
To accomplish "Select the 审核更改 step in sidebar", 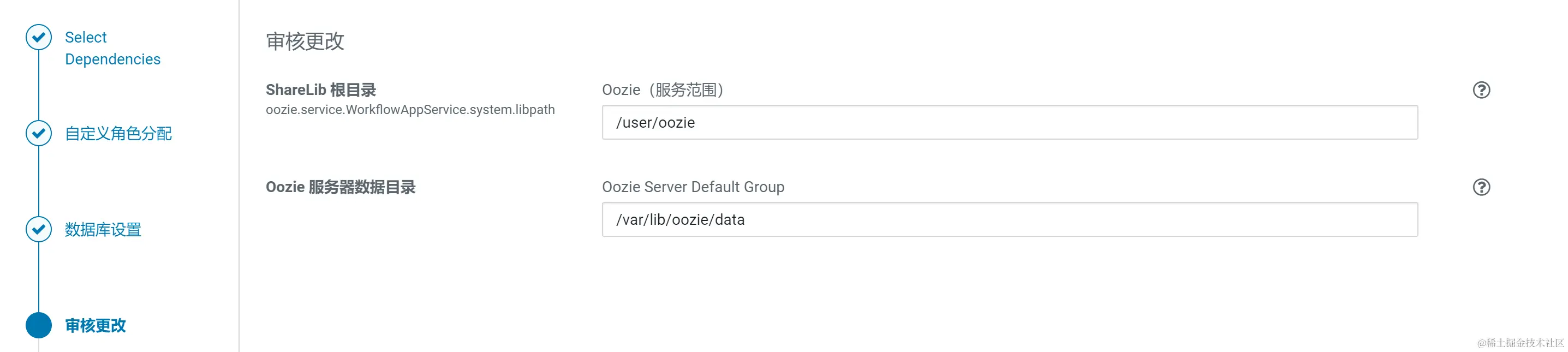I will tap(94, 326).
